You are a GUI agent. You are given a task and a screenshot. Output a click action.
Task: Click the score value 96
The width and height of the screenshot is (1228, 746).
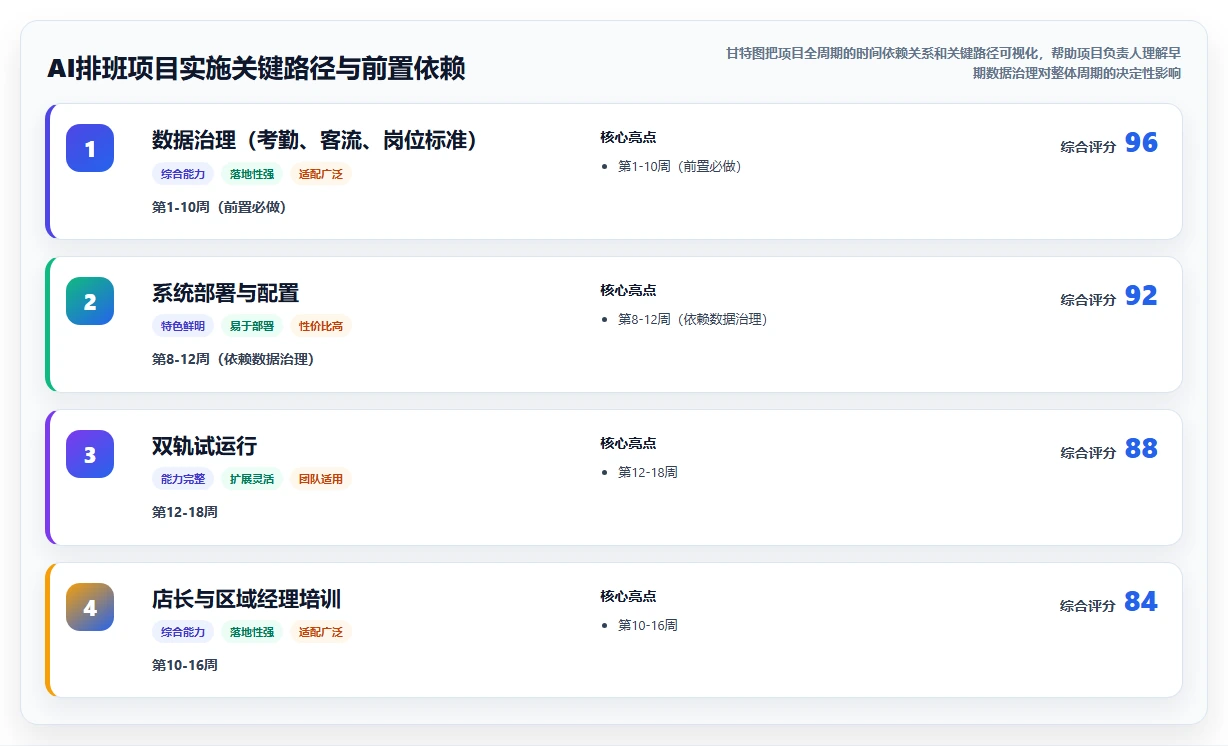[1141, 143]
